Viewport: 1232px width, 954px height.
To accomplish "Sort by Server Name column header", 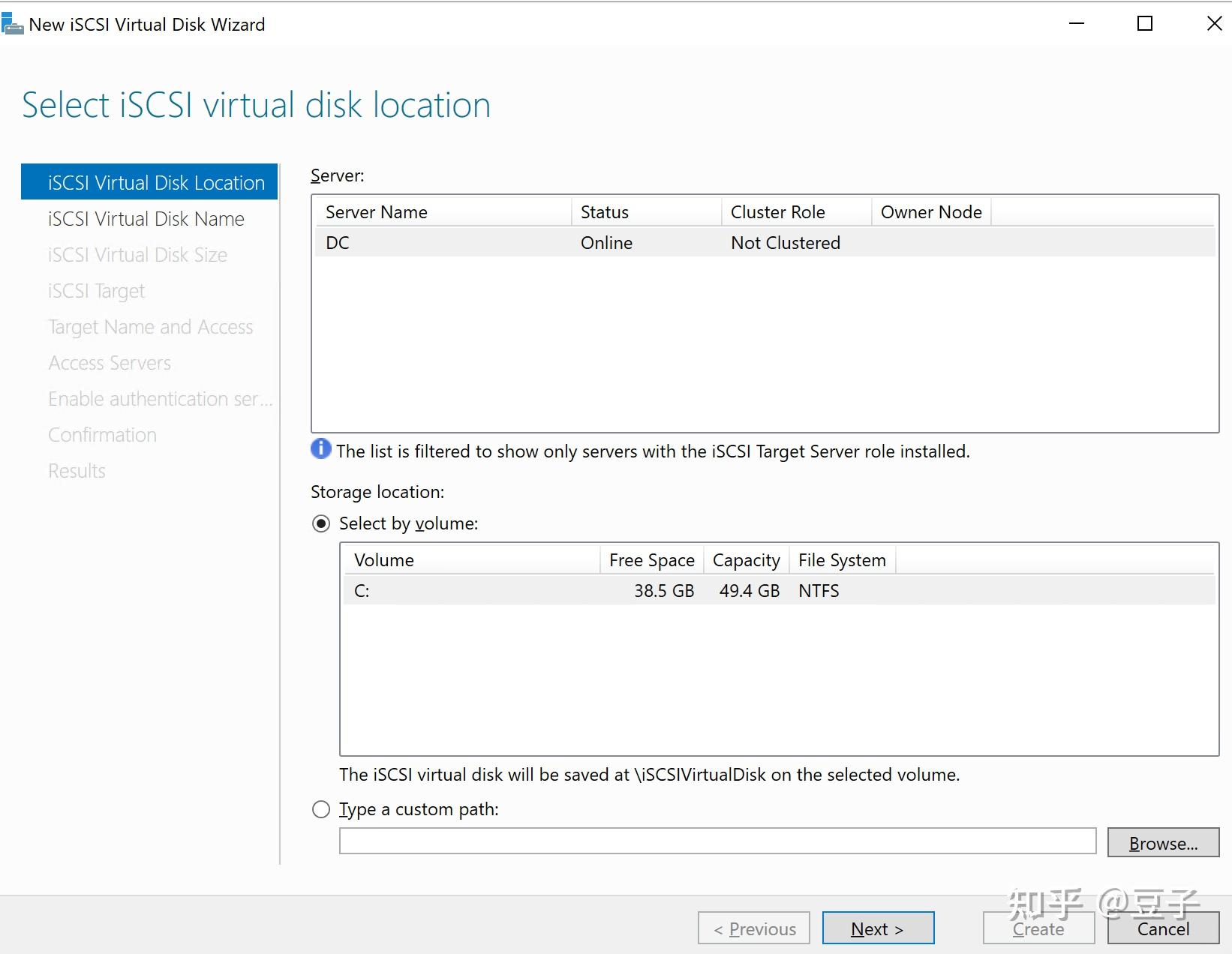I will point(443,212).
